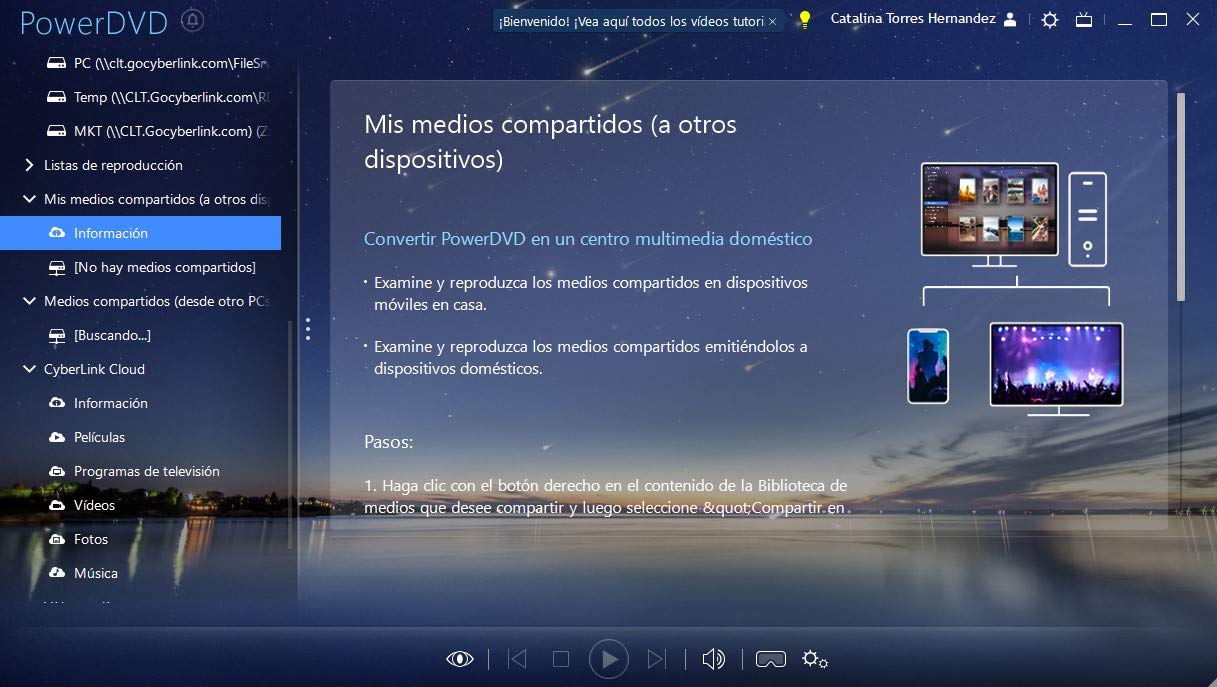The image size is (1217, 687).
Task: Open the settings gear in title bar
Action: click(1049, 19)
